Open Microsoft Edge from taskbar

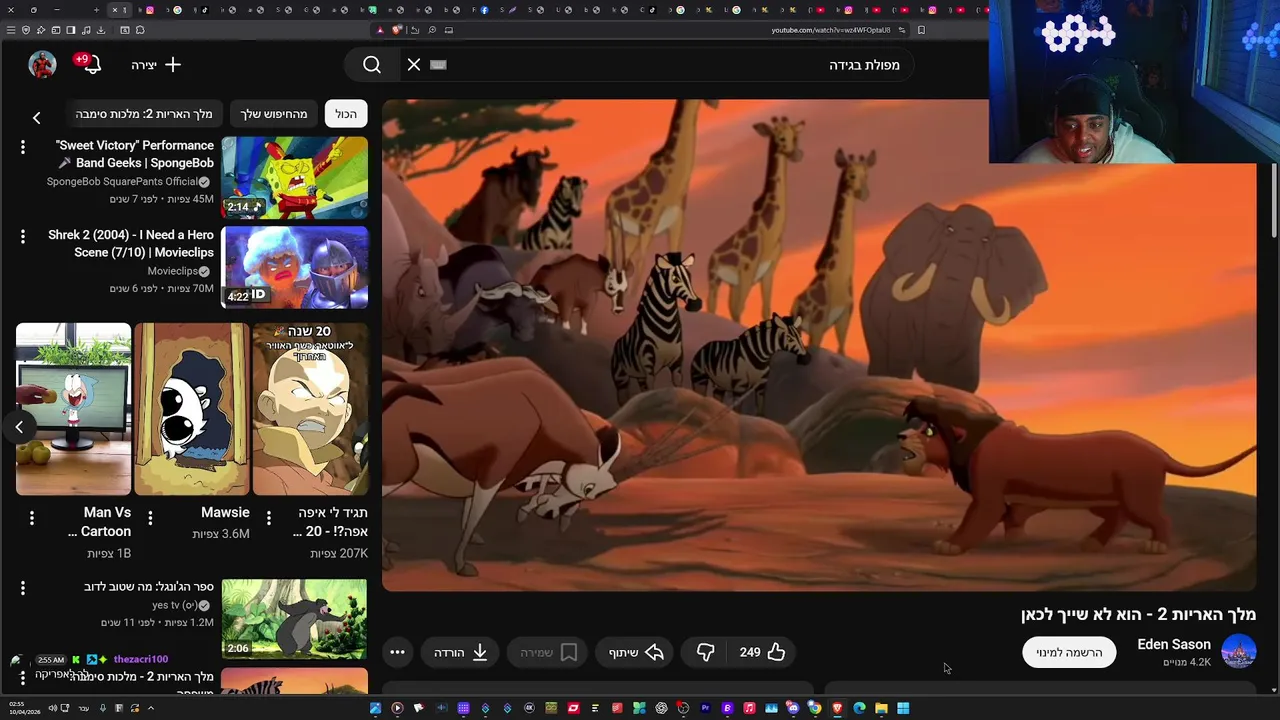pos(859,708)
